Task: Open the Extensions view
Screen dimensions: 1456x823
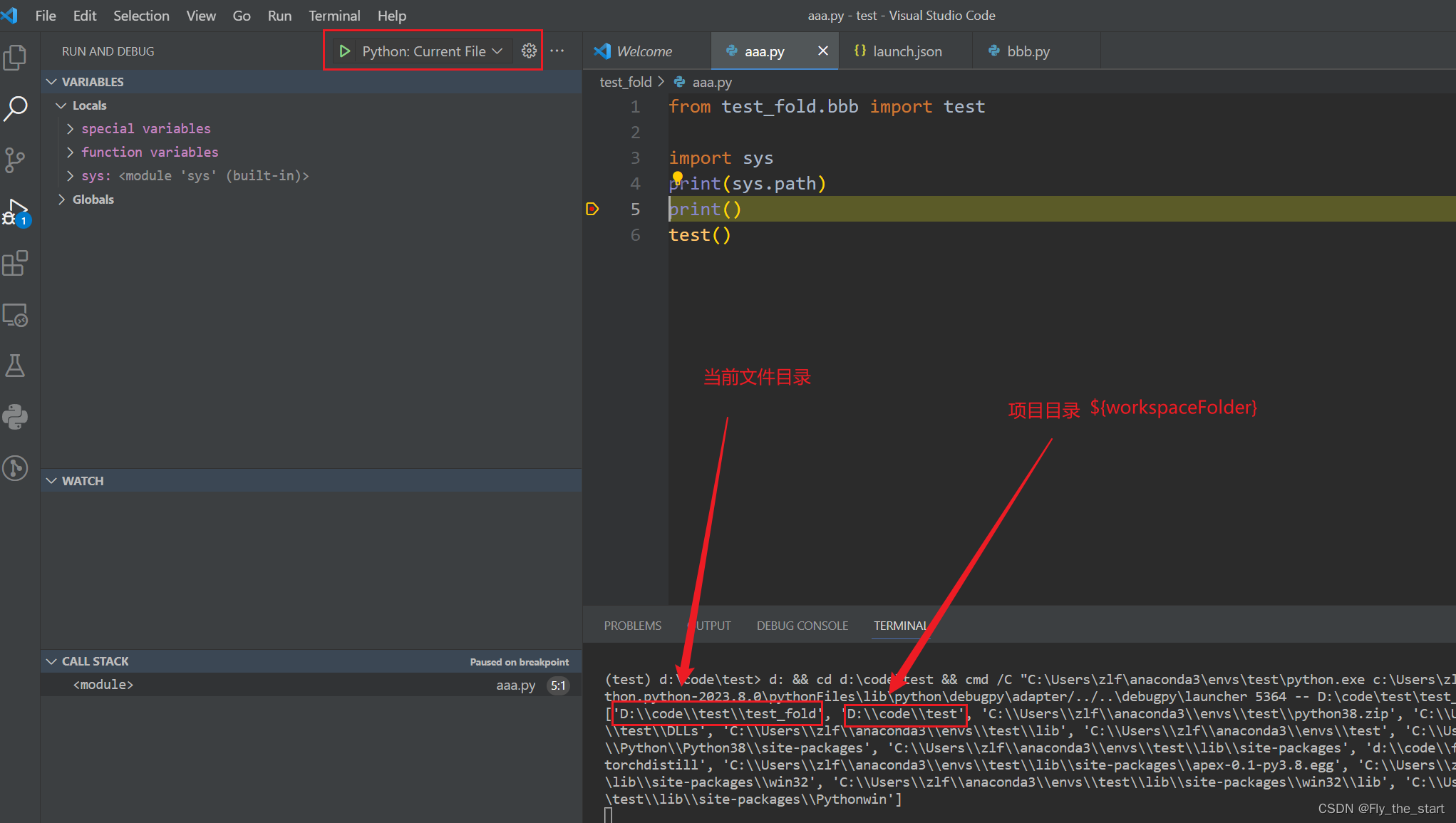Action: [15, 263]
